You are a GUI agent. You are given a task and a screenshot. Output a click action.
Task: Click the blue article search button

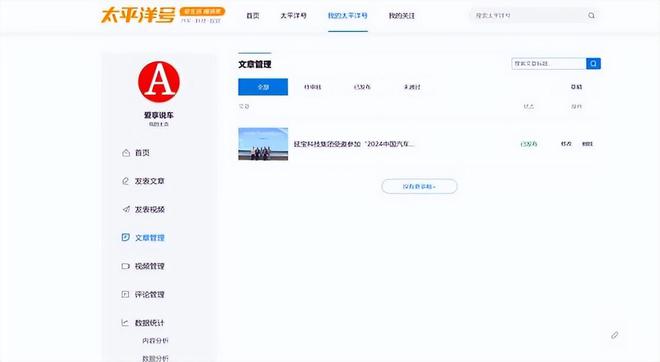click(x=593, y=64)
